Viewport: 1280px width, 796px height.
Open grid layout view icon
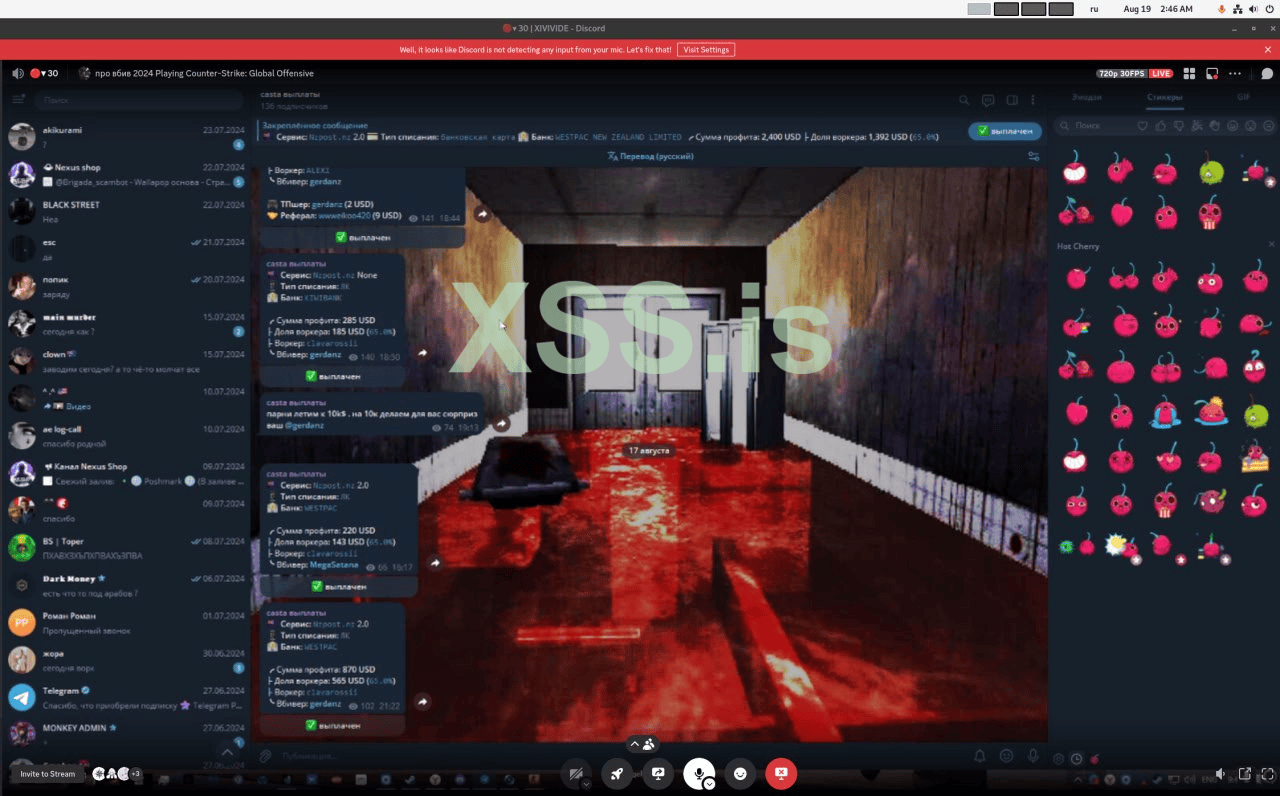point(1190,73)
